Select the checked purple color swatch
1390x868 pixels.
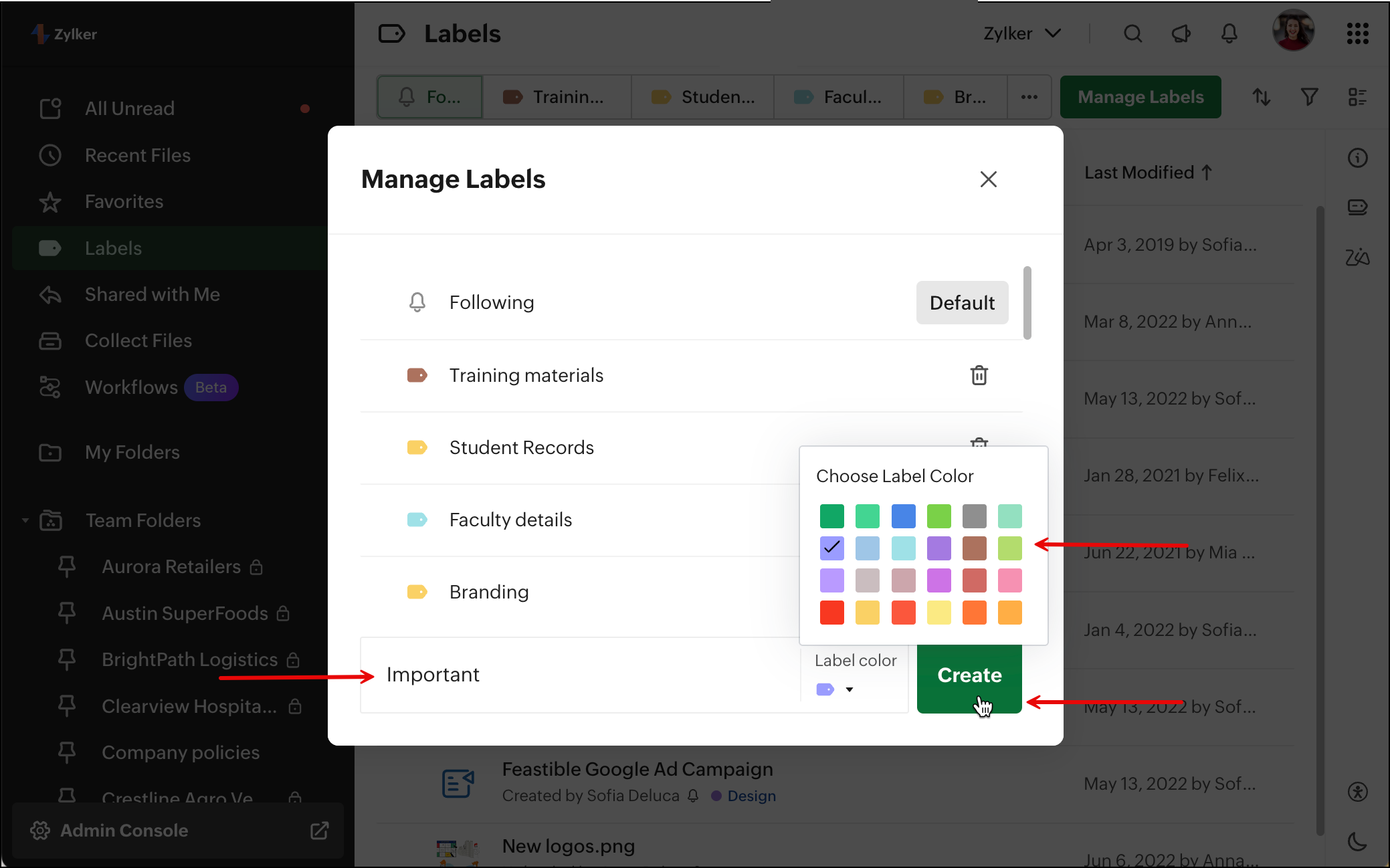pyautogui.click(x=831, y=548)
